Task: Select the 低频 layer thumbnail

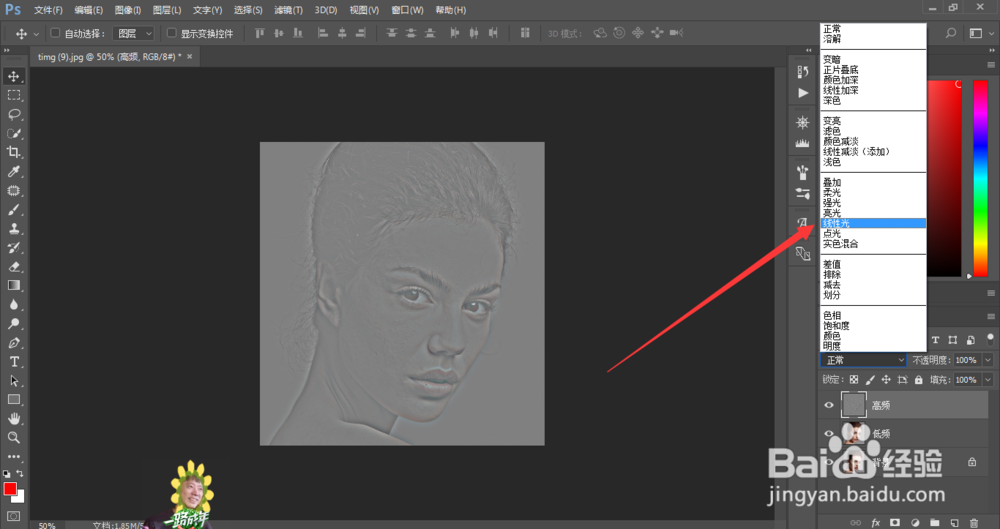Action: (853, 433)
